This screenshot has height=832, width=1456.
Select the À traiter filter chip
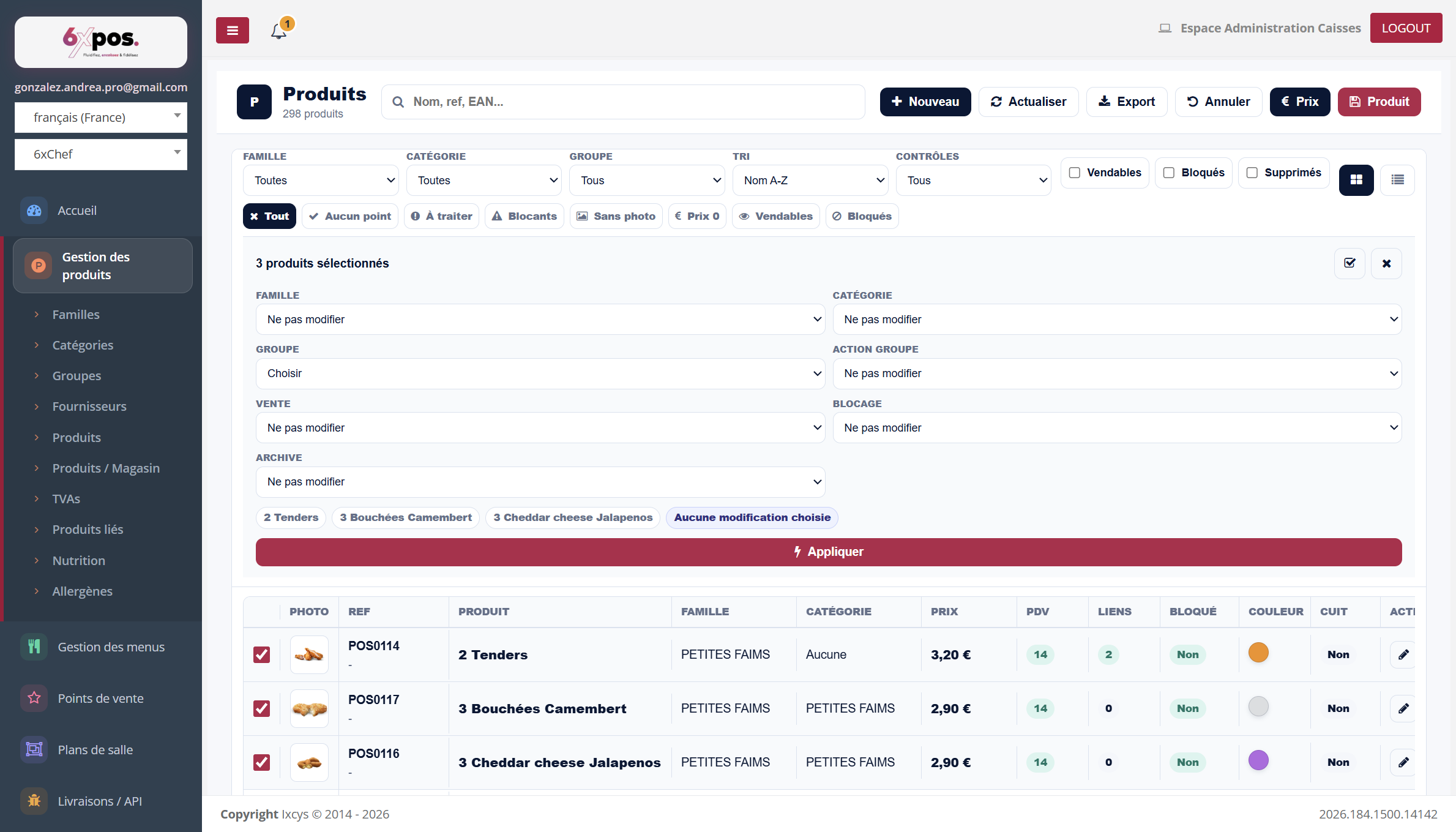click(441, 216)
